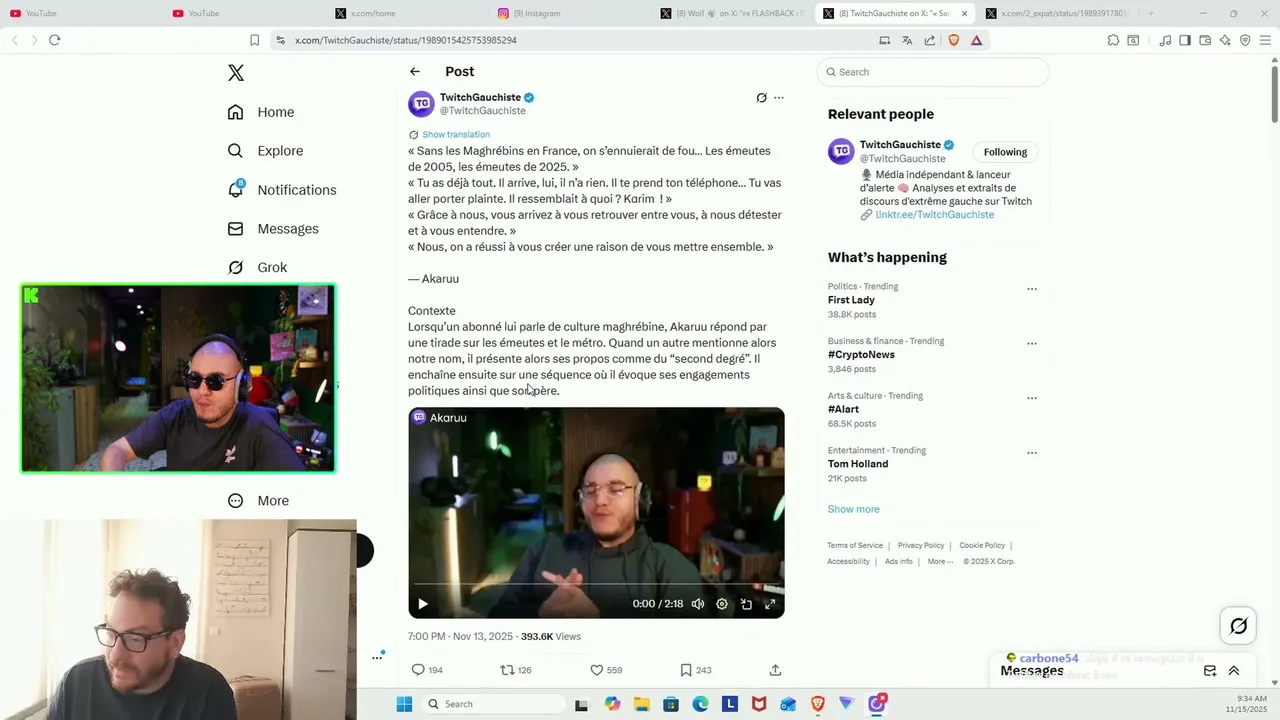Switch to the x.com/home tab
The height and width of the screenshot is (720, 1280).
[x=407, y=13]
